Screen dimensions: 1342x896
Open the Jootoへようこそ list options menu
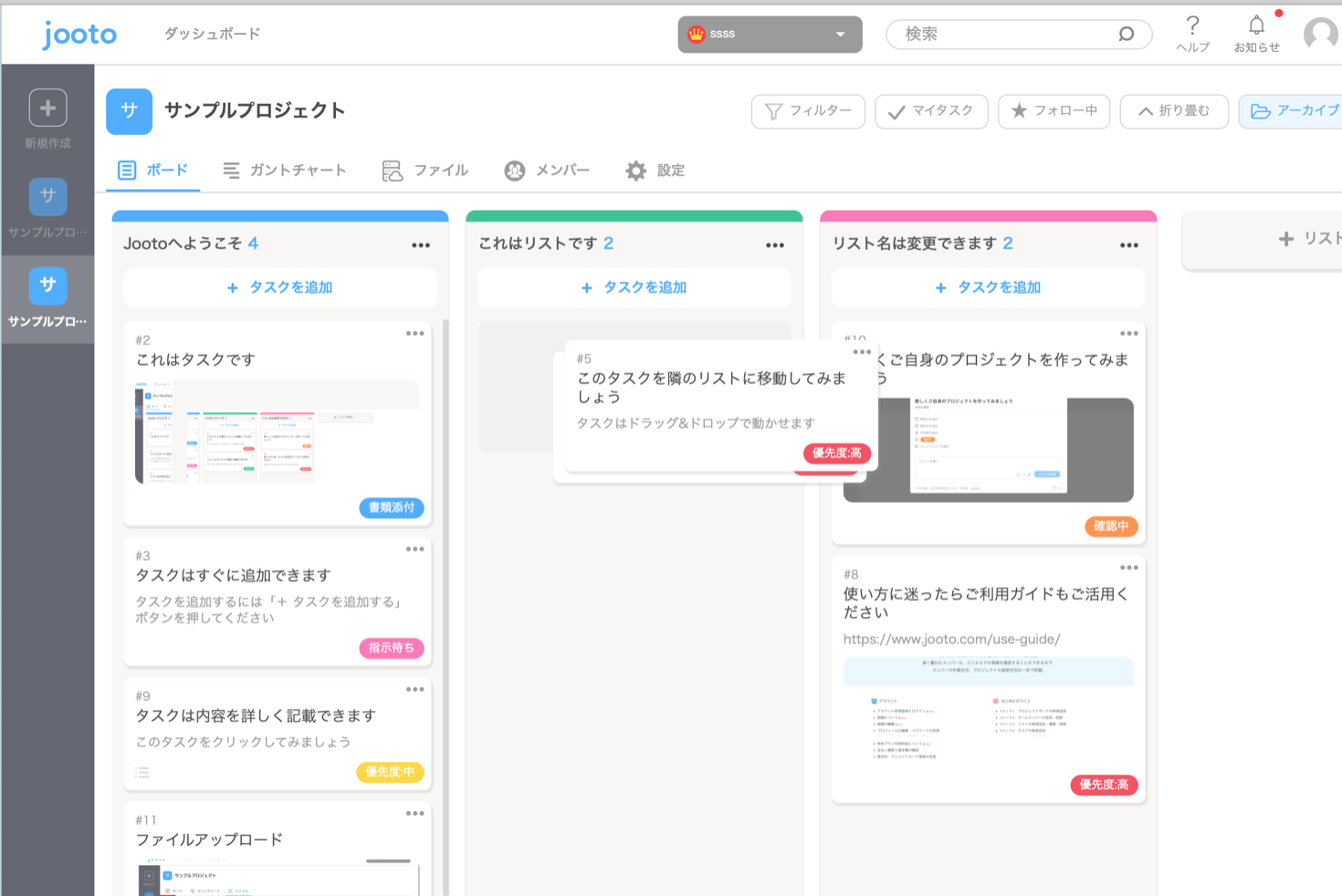pos(420,245)
